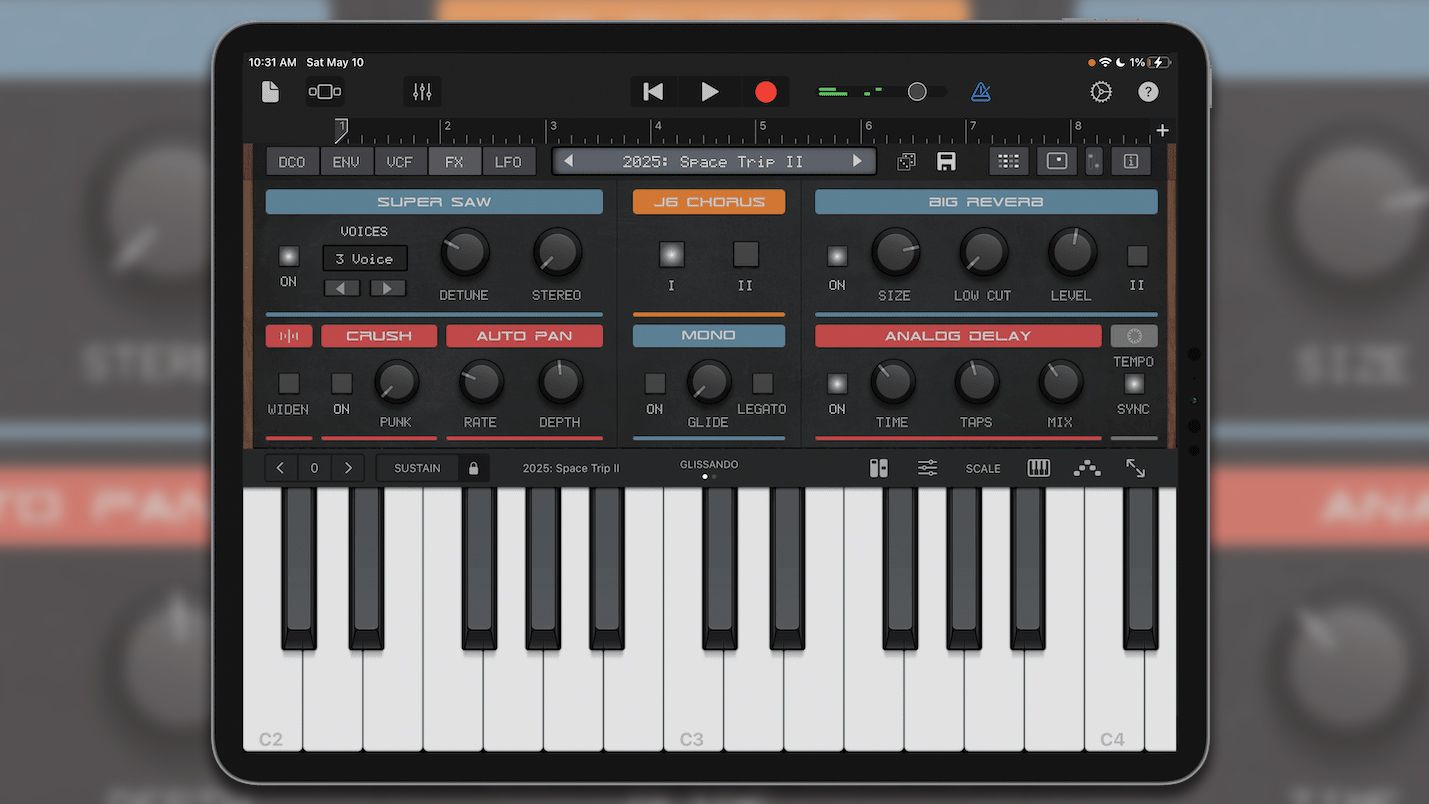
Task: Open song settings gear icon
Action: click(1101, 92)
